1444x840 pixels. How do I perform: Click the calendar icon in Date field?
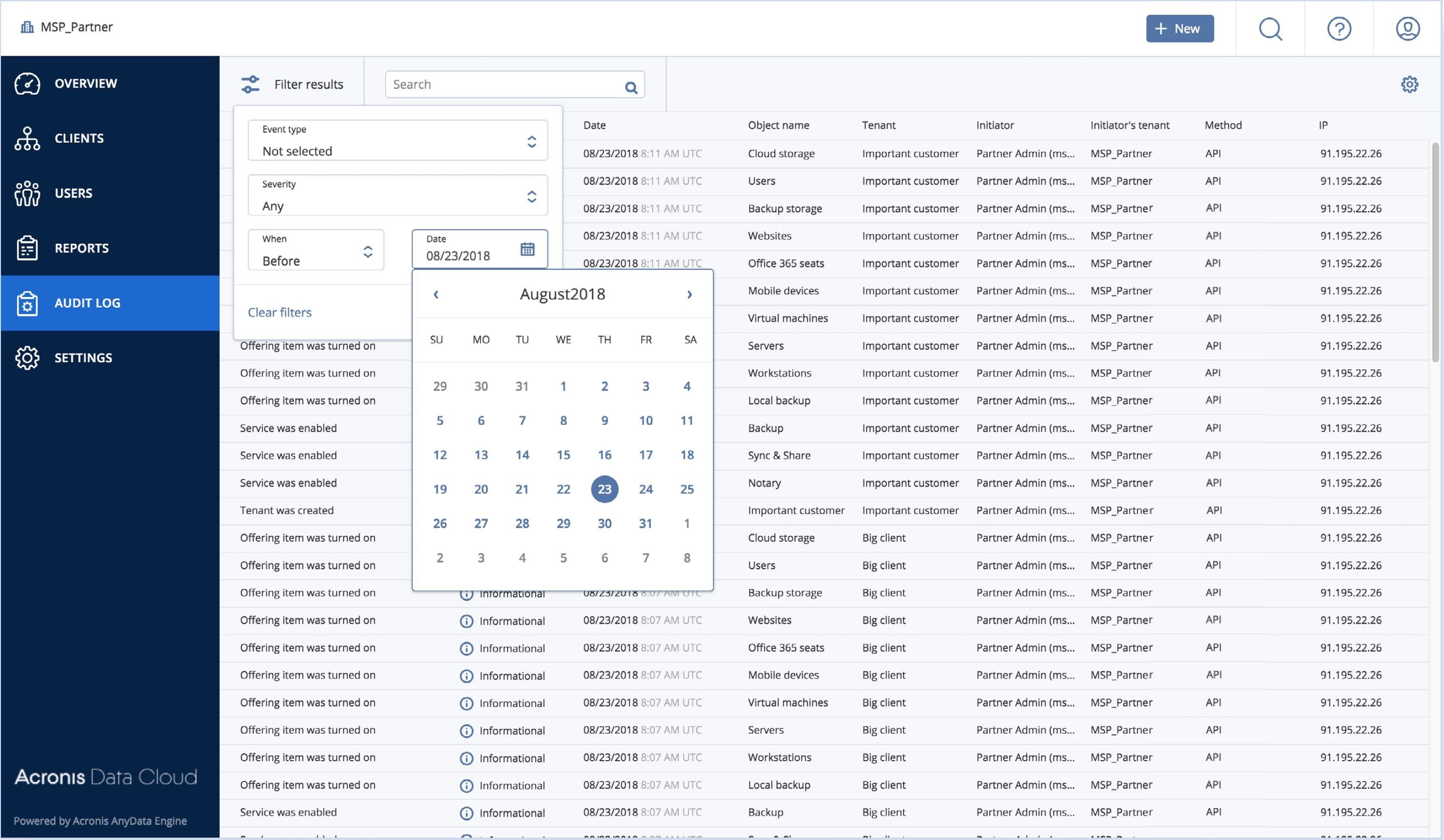pos(527,249)
